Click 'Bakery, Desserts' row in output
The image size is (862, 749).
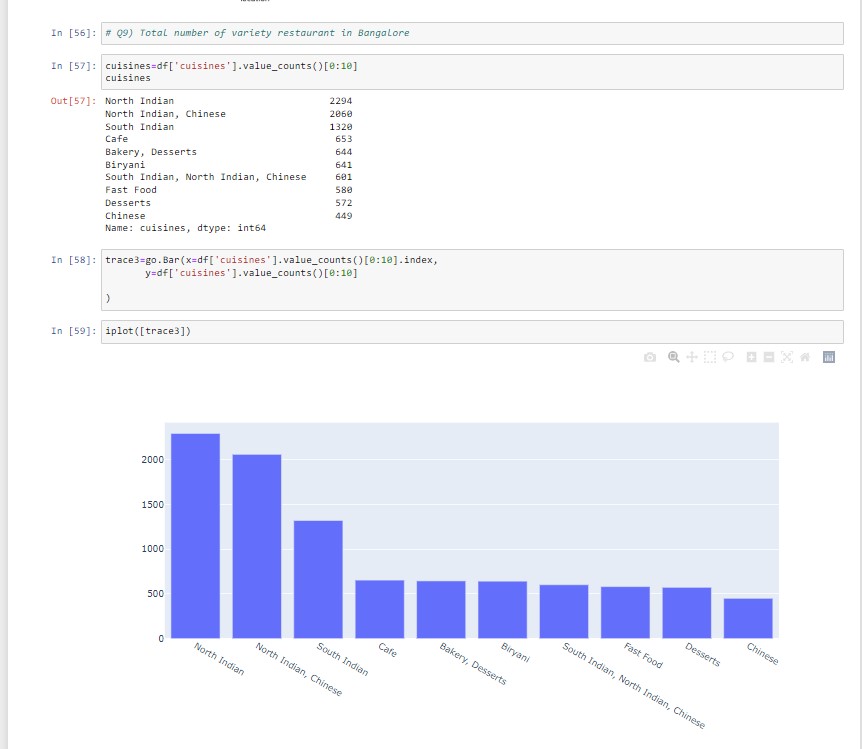tap(151, 152)
